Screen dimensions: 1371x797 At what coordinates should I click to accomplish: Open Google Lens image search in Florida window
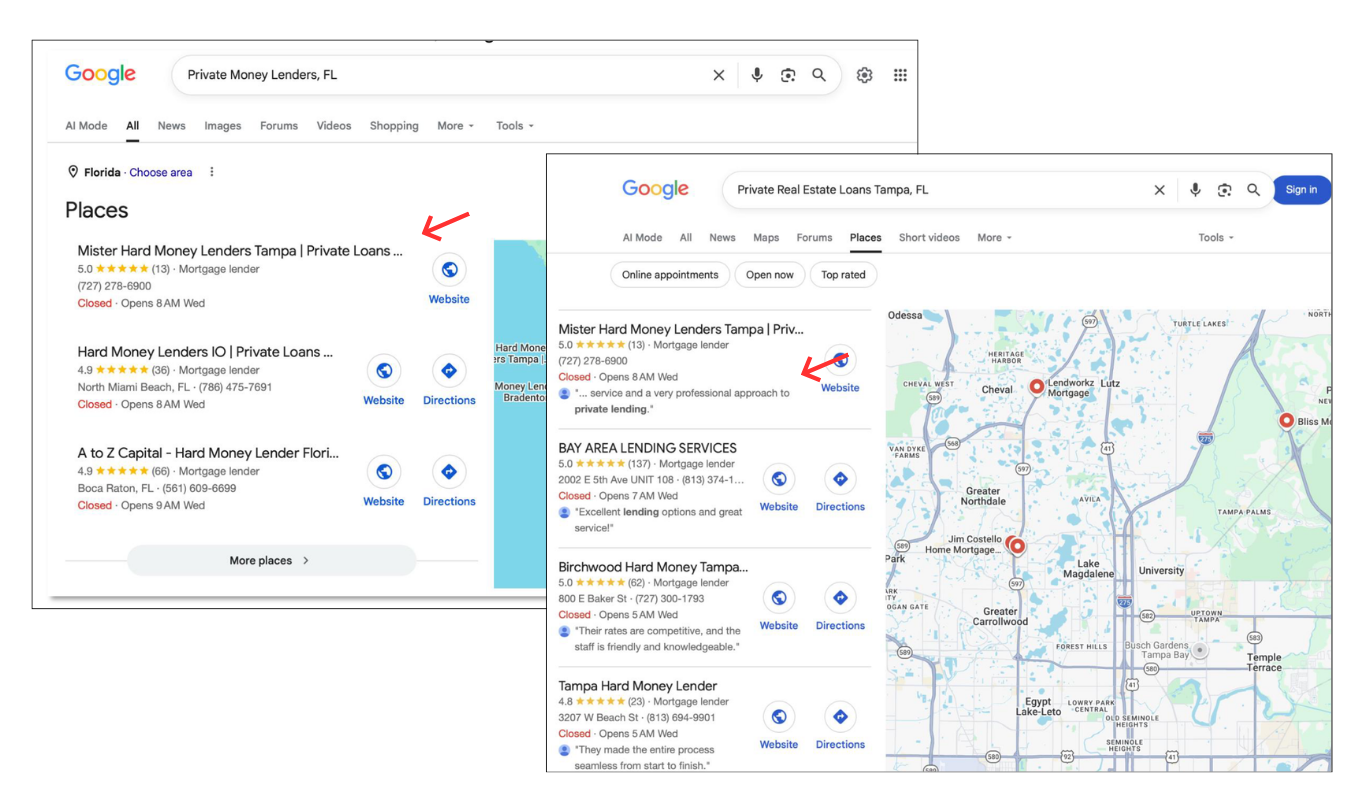coord(788,75)
